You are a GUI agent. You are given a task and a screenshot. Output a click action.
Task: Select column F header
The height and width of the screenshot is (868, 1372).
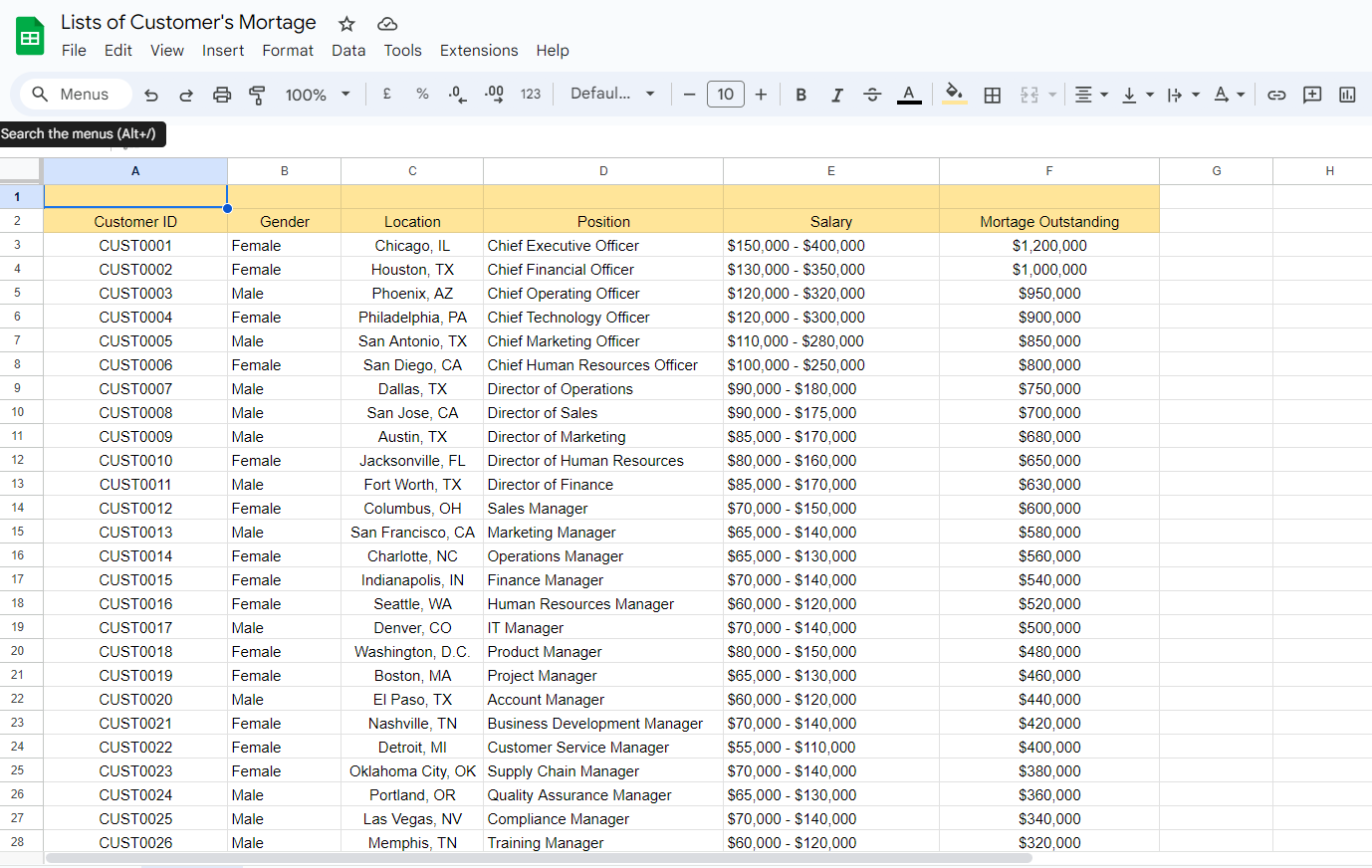click(x=1049, y=171)
